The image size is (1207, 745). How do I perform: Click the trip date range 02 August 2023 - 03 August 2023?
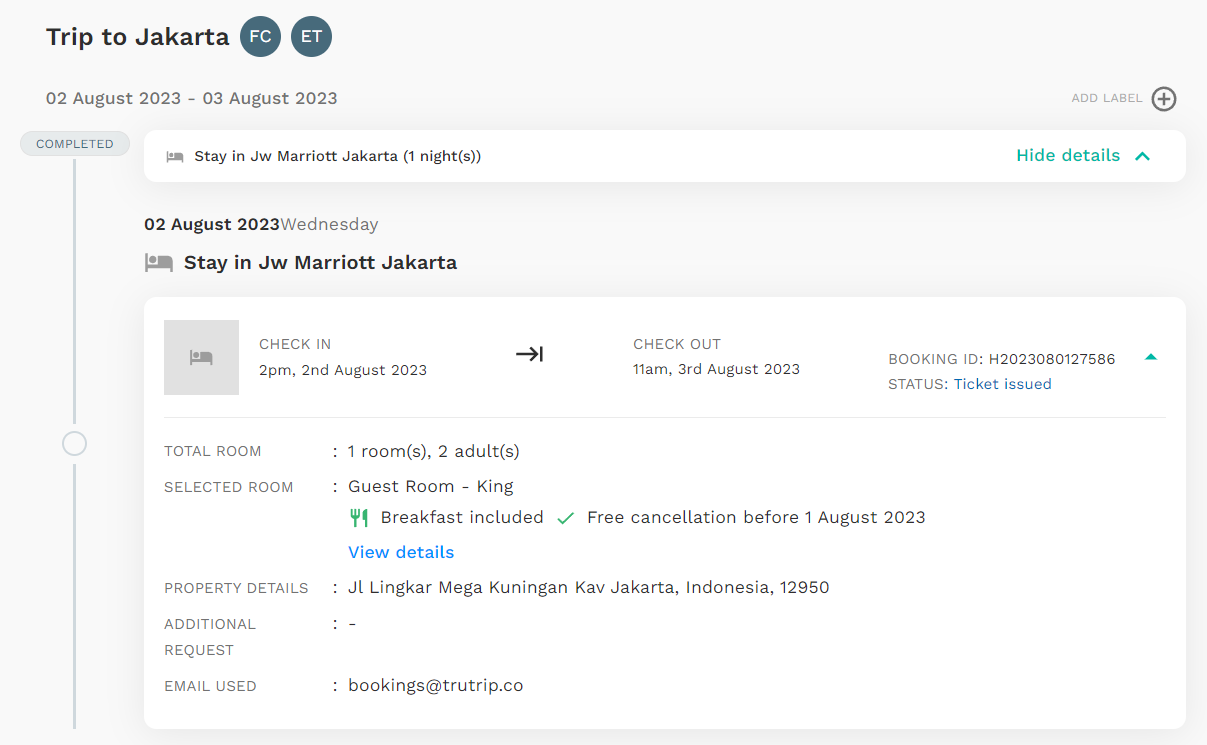[x=192, y=98]
